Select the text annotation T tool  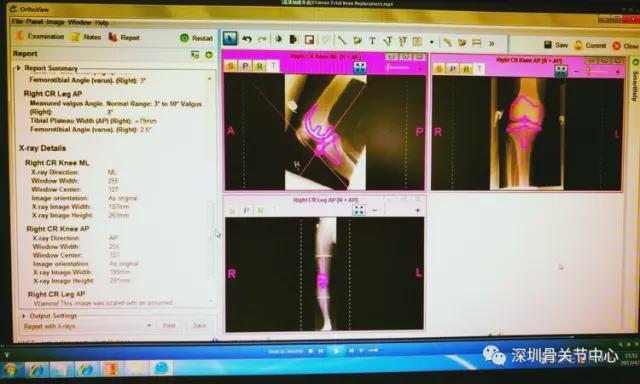[372, 41]
